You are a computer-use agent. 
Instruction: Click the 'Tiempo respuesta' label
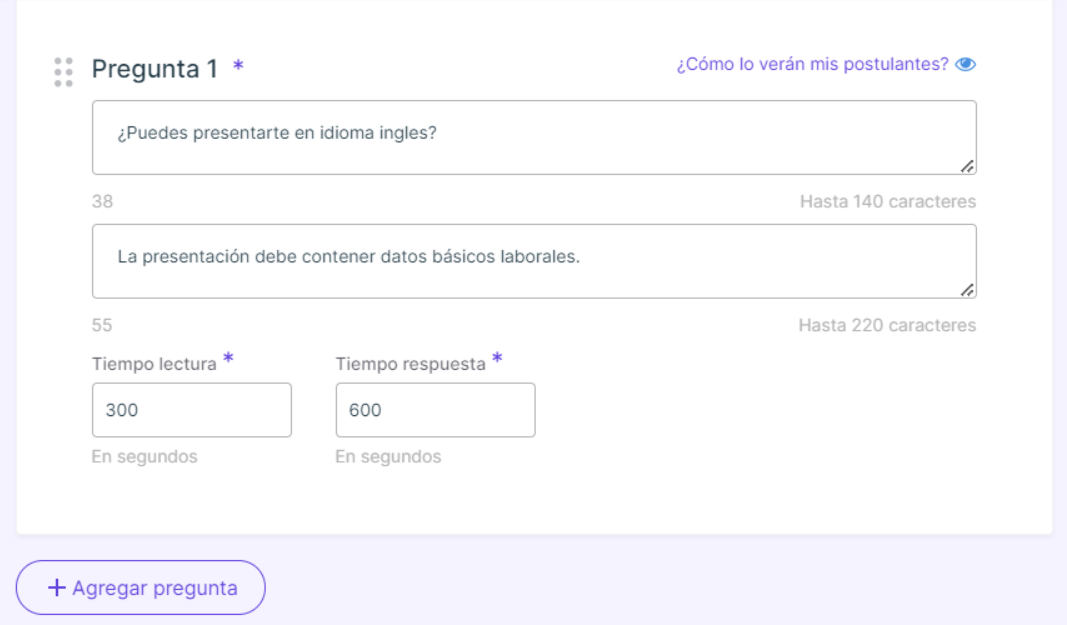pyautogui.click(x=410, y=364)
